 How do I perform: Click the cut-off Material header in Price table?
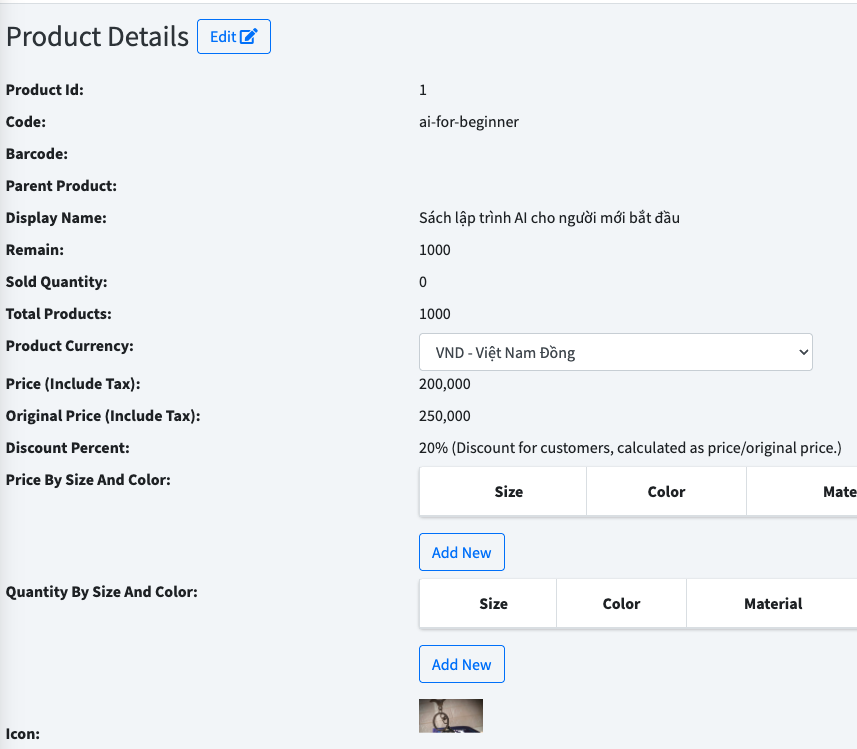point(838,492)
